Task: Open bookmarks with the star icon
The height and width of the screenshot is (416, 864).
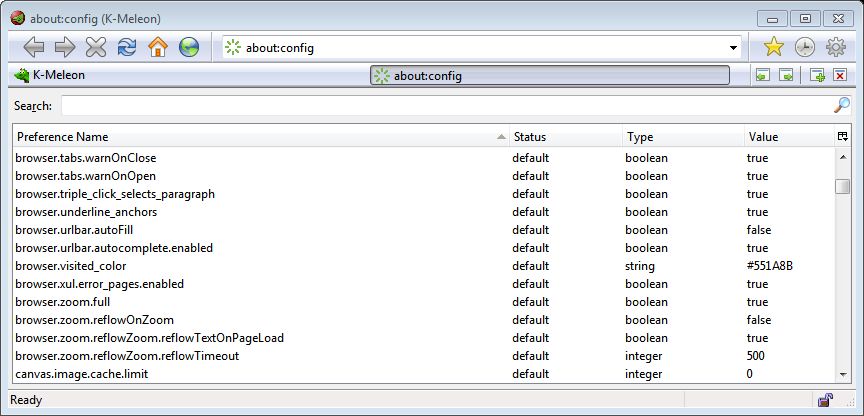Action: [774, 47]
